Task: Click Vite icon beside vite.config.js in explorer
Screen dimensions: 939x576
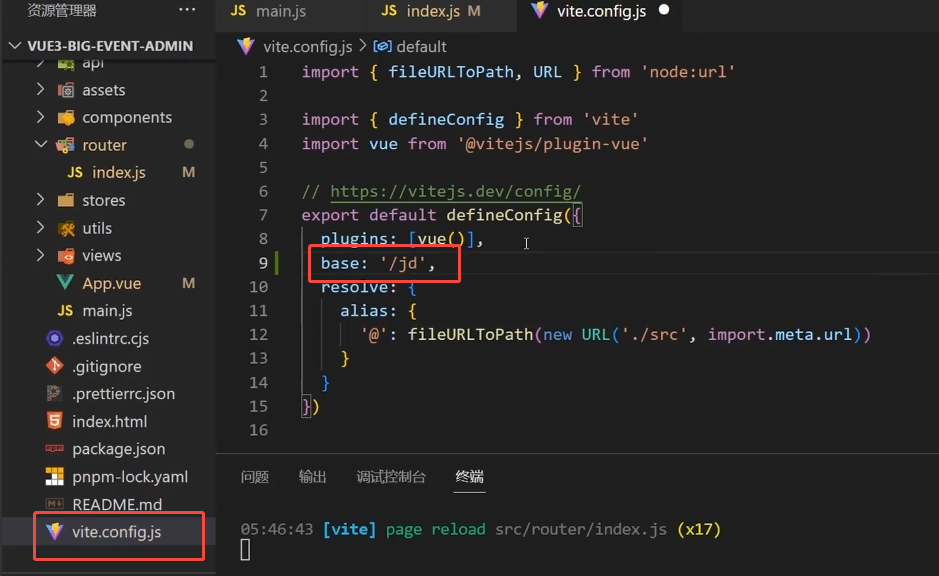Action: (x=54, y=531)
